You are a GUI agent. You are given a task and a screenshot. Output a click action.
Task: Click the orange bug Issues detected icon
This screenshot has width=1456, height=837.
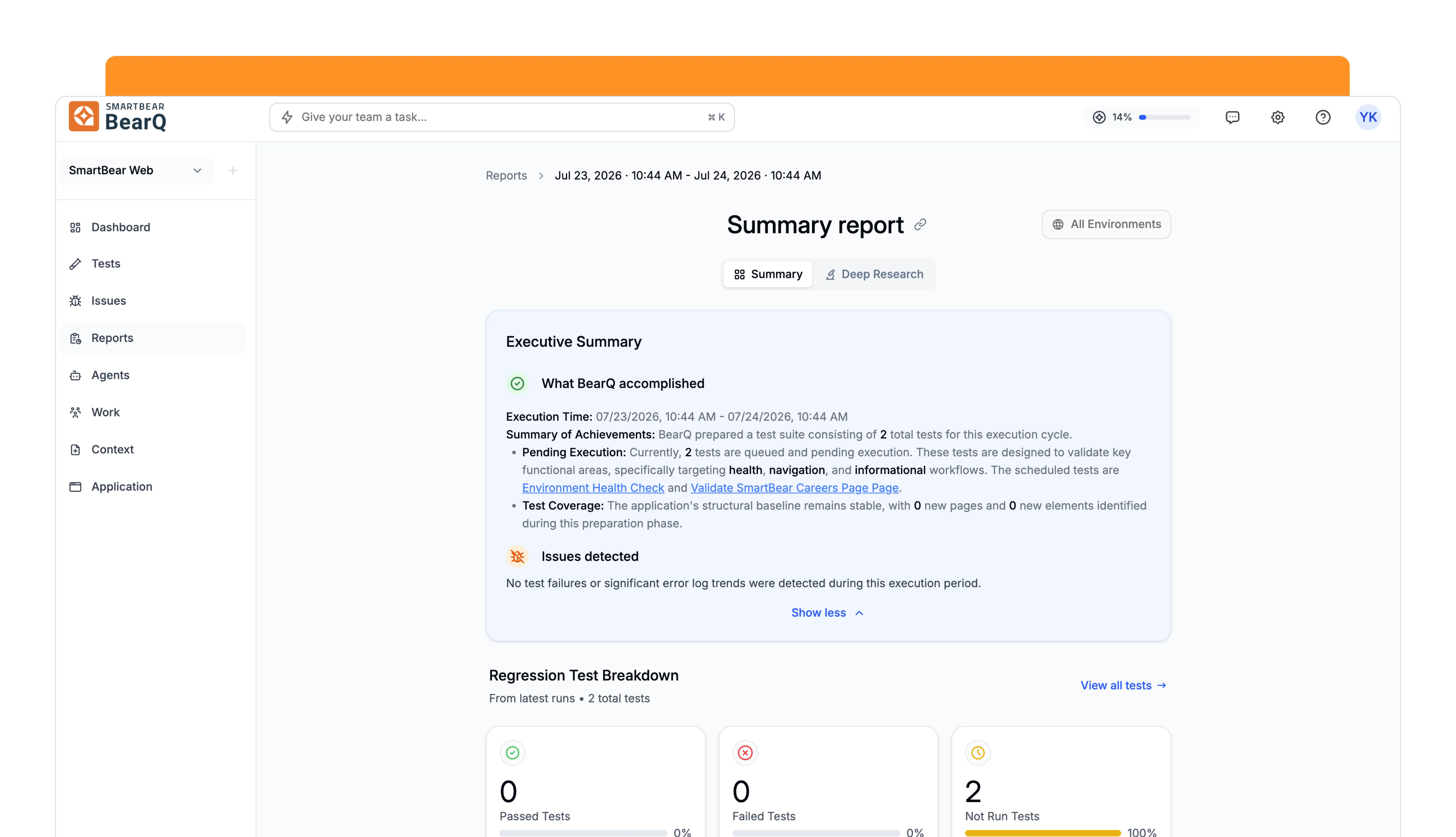(517, 556)
